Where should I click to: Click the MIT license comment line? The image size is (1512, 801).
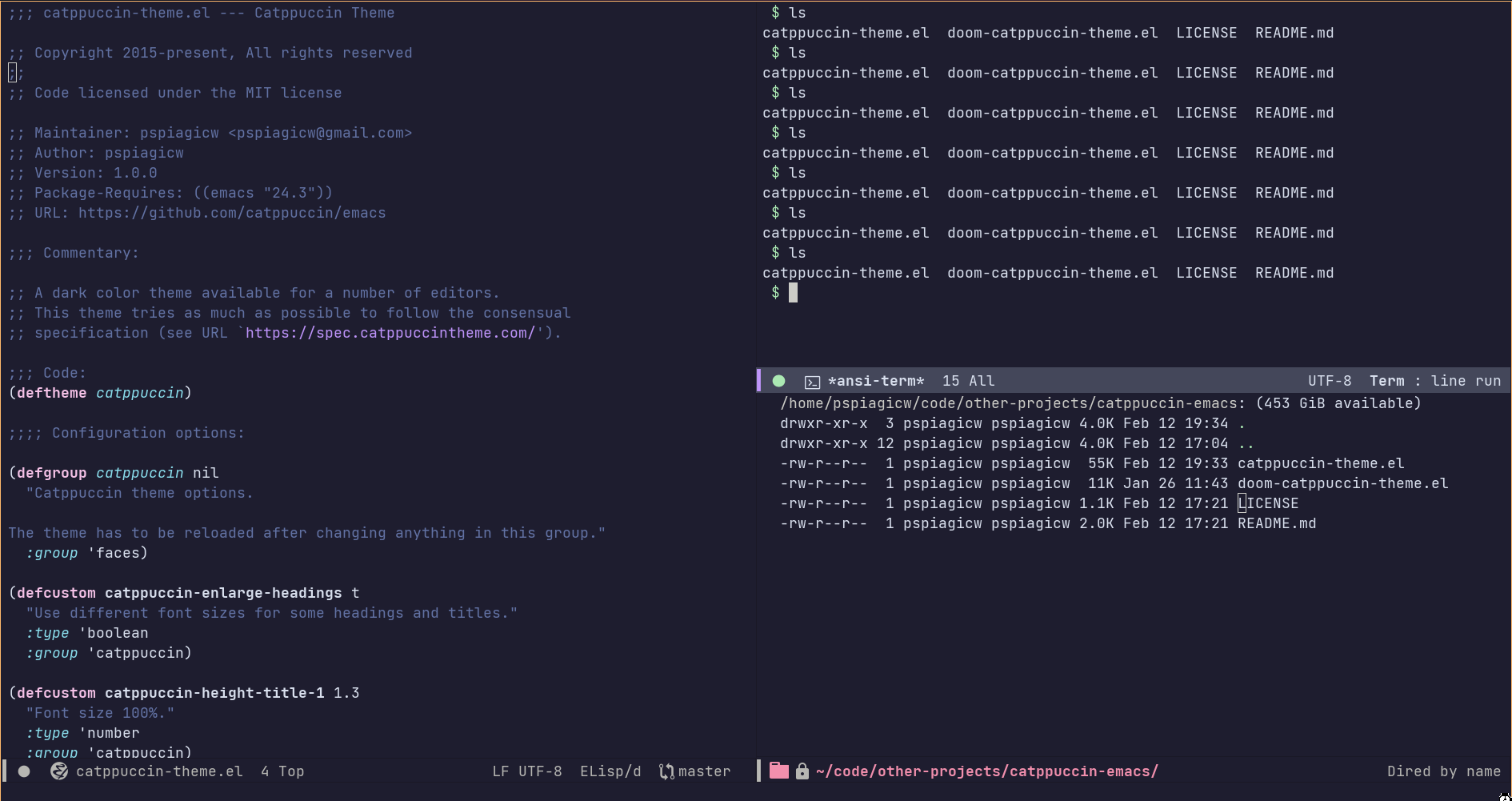[175, 93]
